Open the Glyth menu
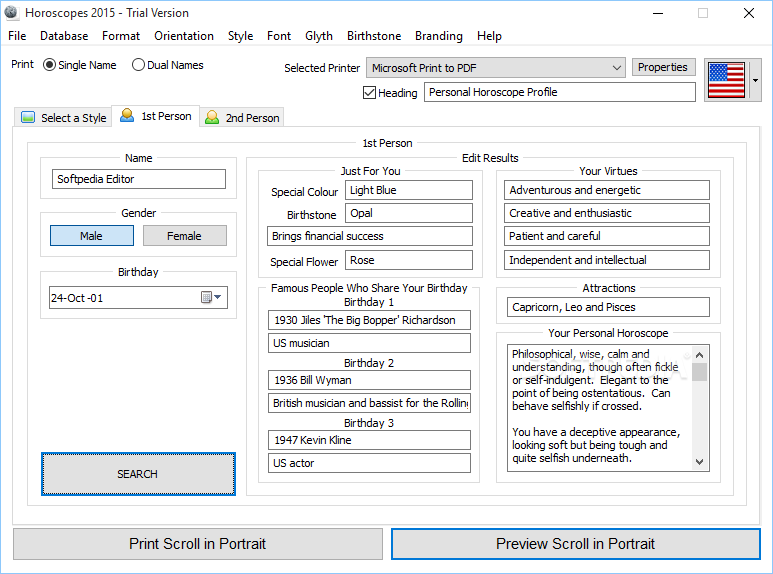Viewport: 773px width, 574px height. coord(319,36)
